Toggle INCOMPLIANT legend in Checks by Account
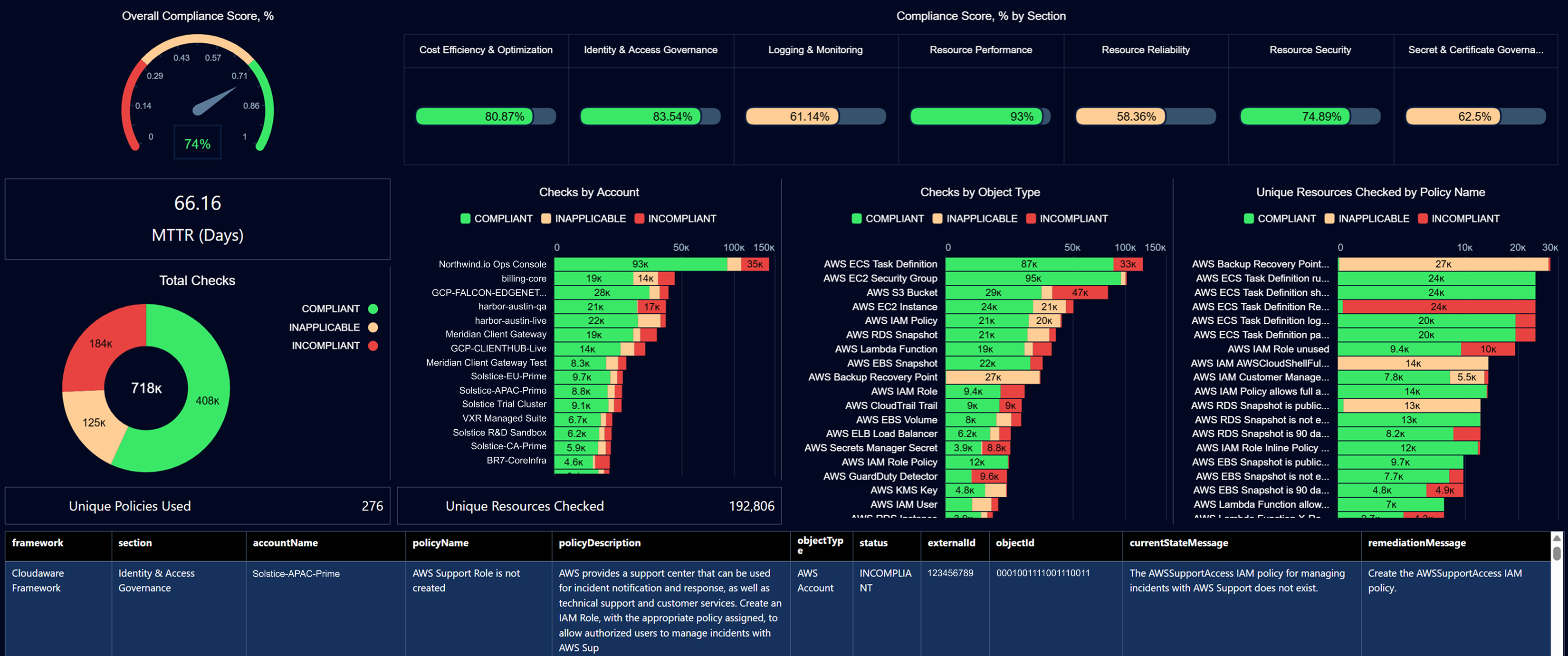 coord(675,219)
